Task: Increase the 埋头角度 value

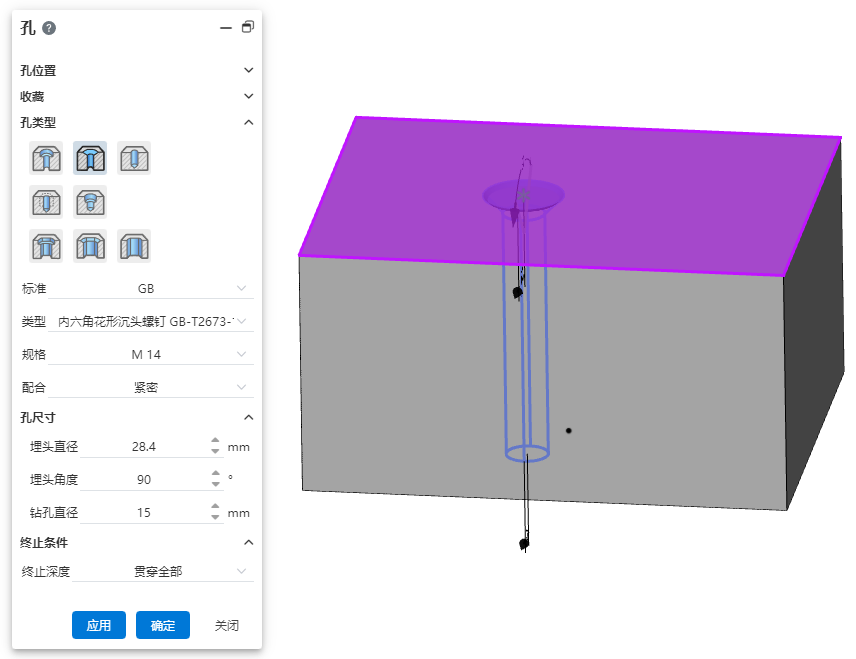Action: click(x=215, y=473)
